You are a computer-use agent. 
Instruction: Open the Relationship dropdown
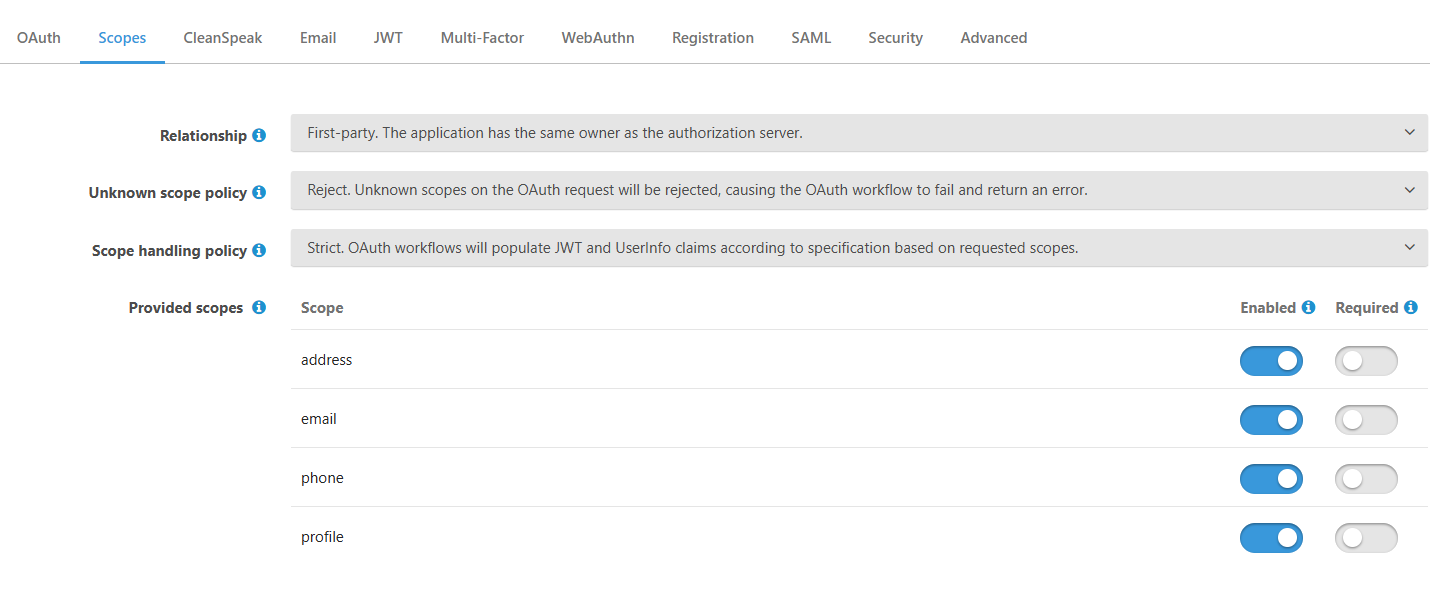(x=859, y=133)
